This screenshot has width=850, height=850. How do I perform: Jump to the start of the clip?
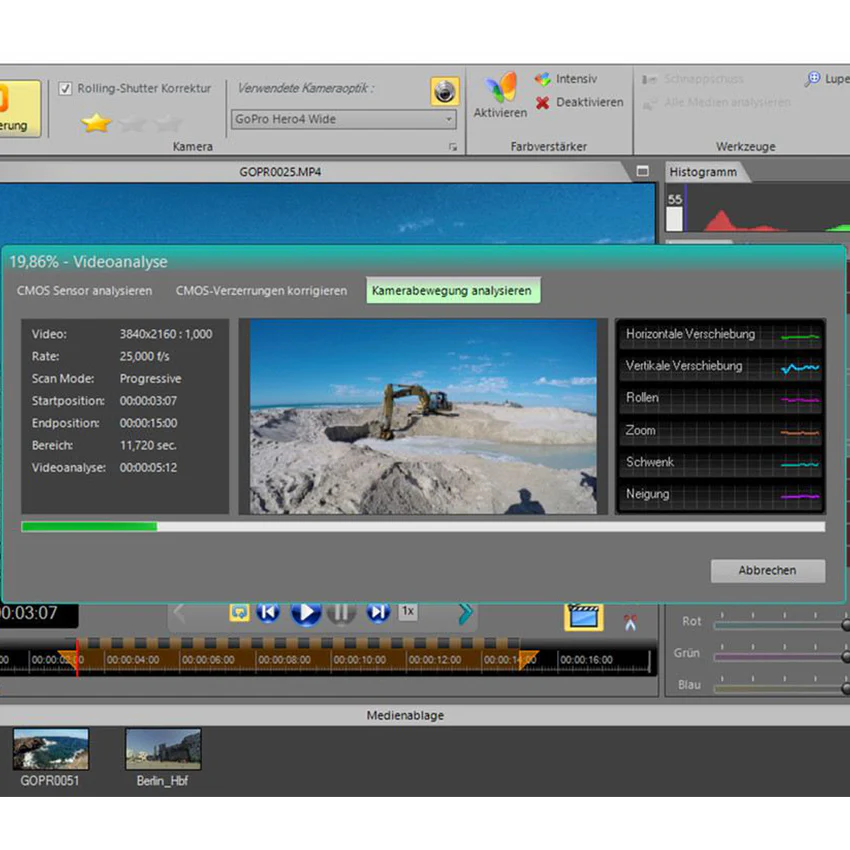[268, 613]
